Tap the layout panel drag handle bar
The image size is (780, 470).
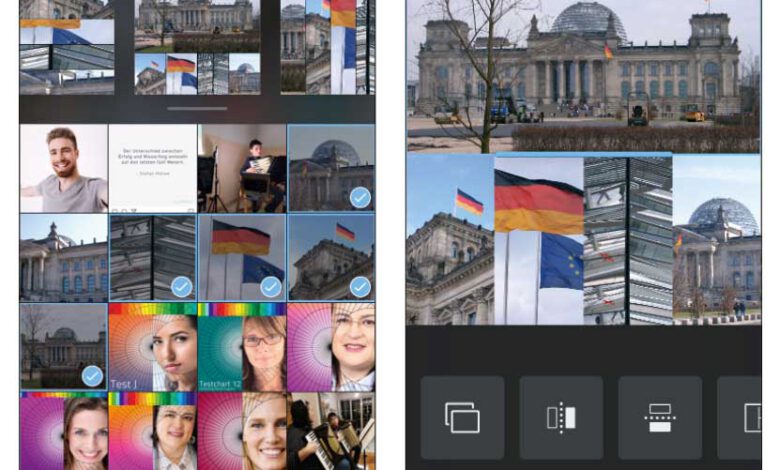pos(197,108)
